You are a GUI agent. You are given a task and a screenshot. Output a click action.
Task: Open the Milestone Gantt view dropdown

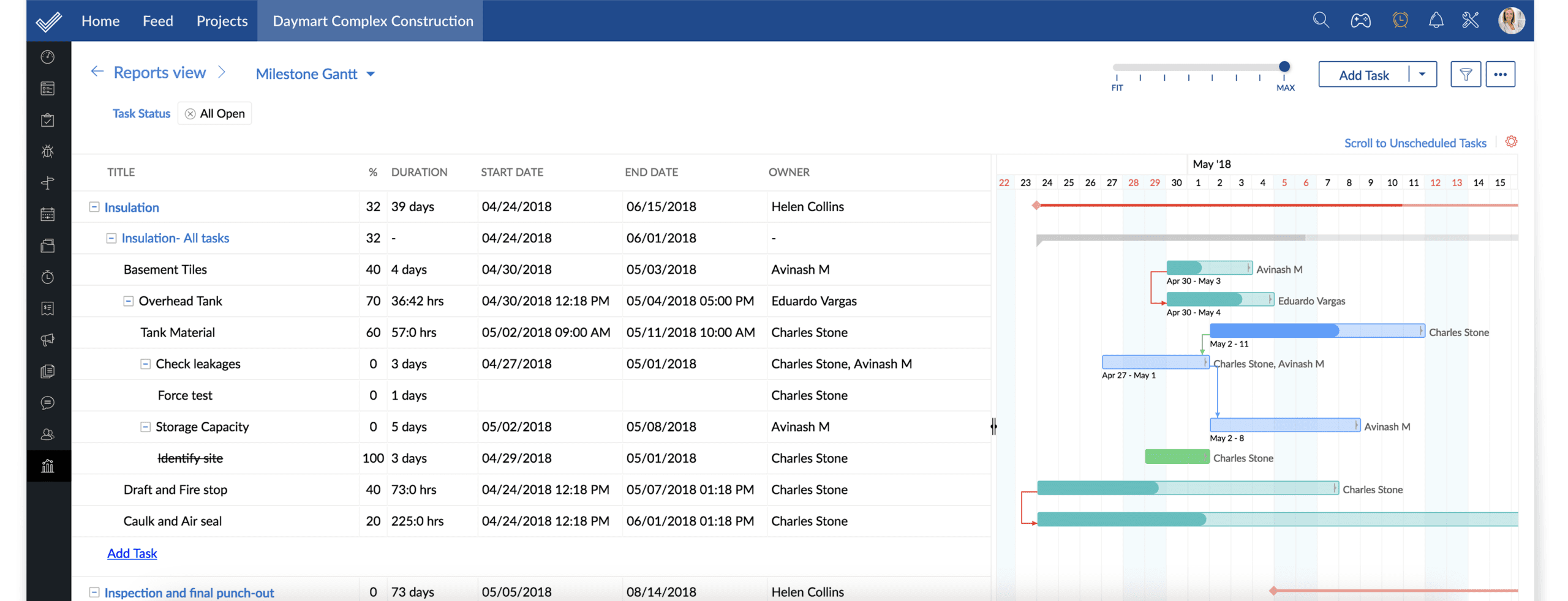coord(370,74)
